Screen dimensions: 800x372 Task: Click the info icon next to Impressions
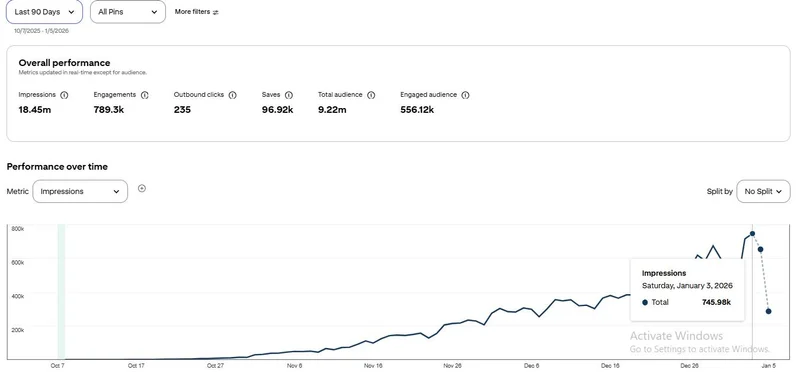coord(64,95)
